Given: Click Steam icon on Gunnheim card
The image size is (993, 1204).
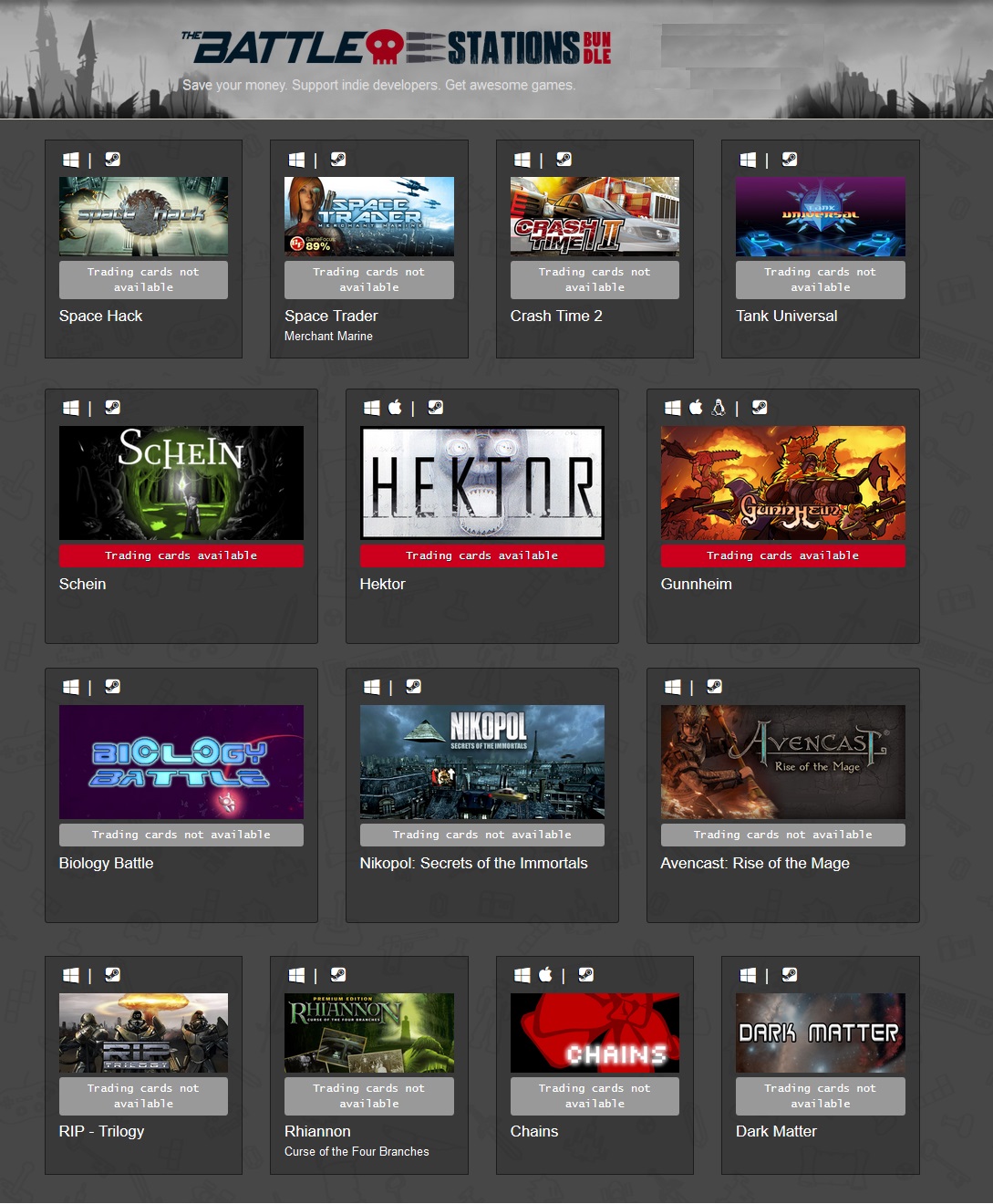Looking at the screenshot, I should [759, 407].
